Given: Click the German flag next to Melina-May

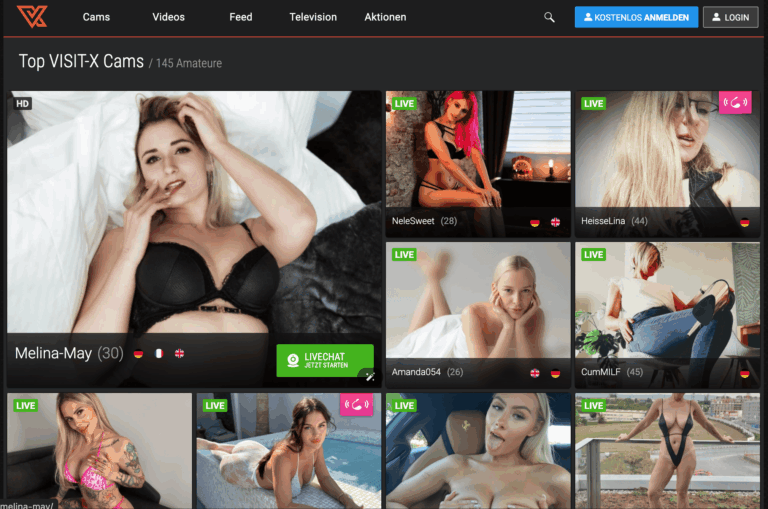Looking at the screenshot, I should coord(138,353).
